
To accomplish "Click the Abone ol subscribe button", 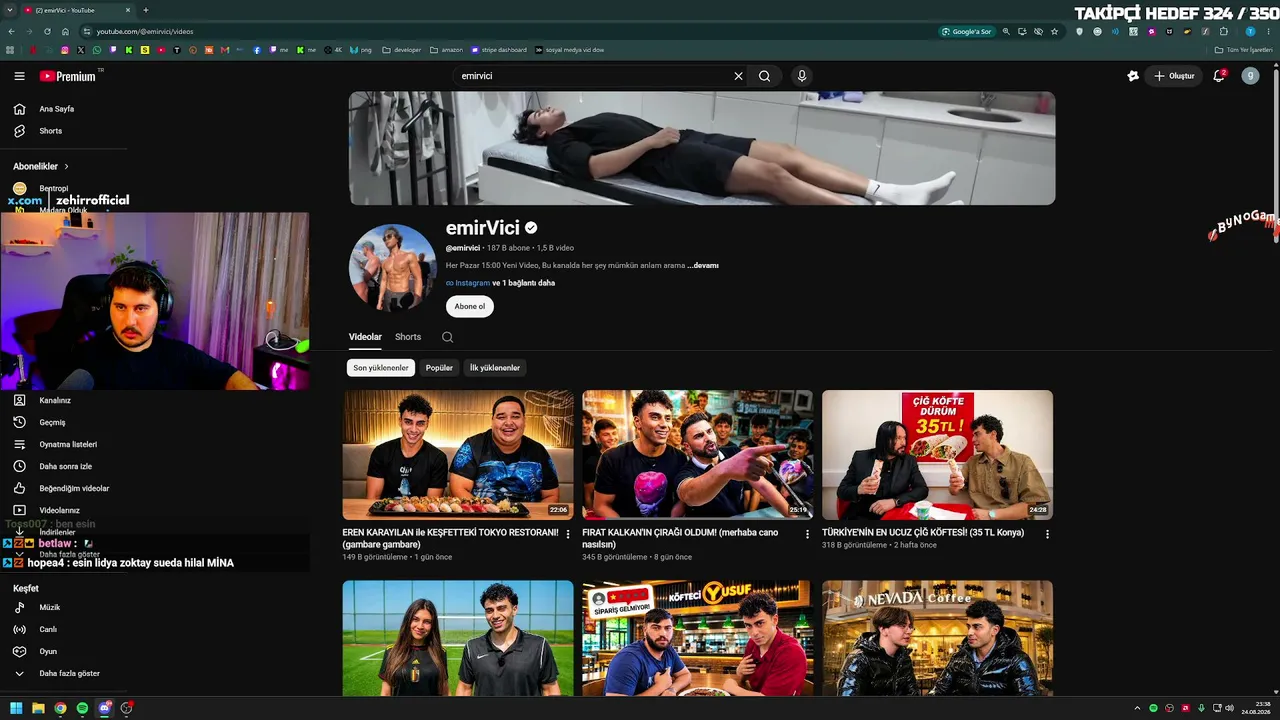I will coord(470,306).
